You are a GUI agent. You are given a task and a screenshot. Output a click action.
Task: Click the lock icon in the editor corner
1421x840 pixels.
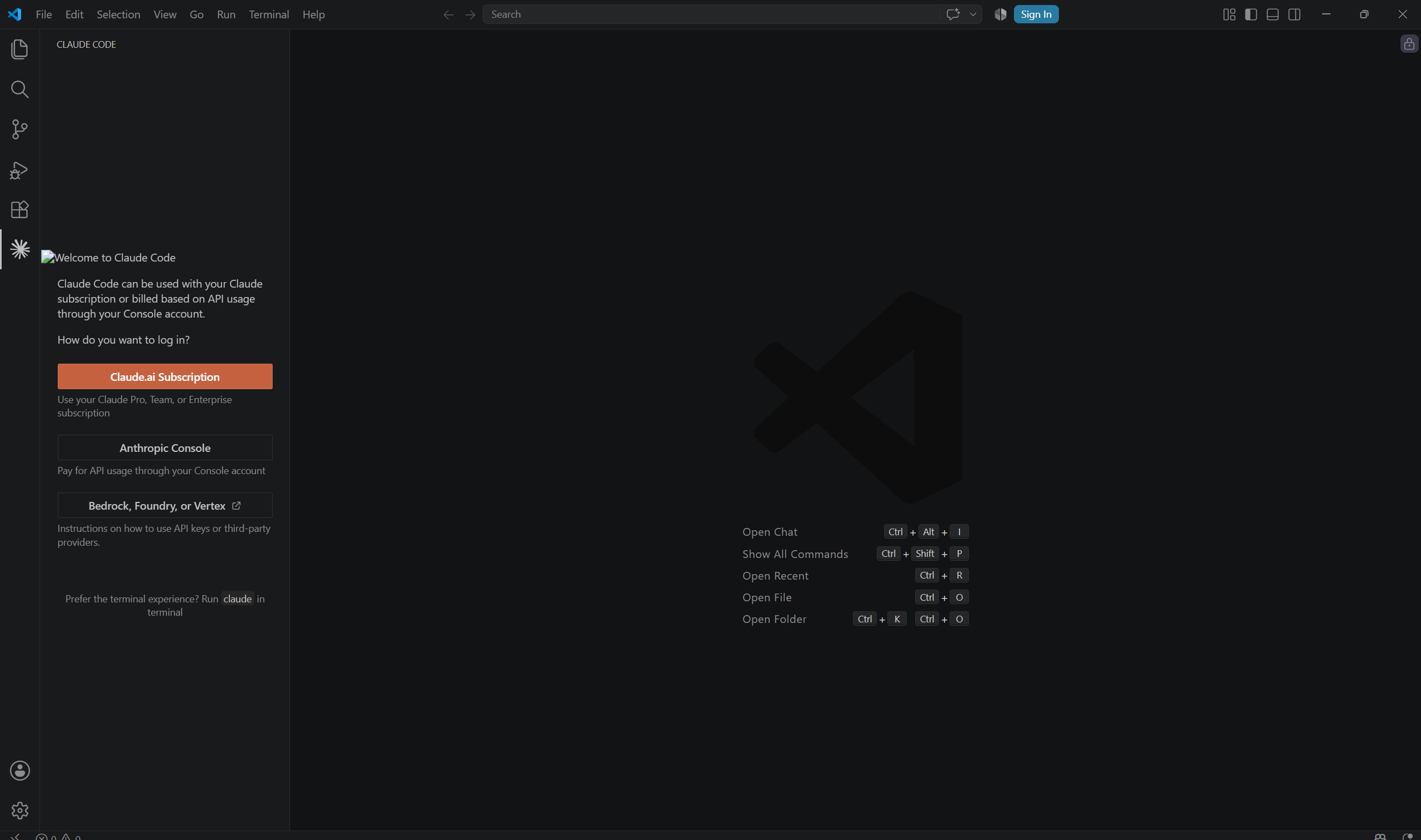[x=1409, y=44]
